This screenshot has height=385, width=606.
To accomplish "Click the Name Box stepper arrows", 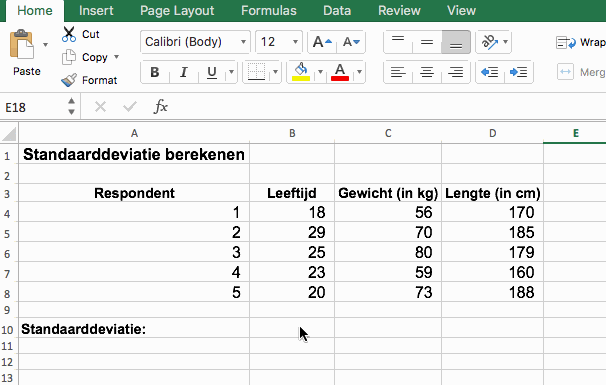I will pyautogui.click(x=71, y=106).
